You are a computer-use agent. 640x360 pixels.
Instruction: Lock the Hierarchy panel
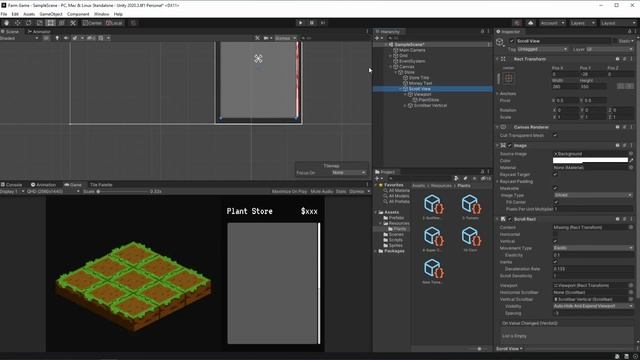coord(482,31)
